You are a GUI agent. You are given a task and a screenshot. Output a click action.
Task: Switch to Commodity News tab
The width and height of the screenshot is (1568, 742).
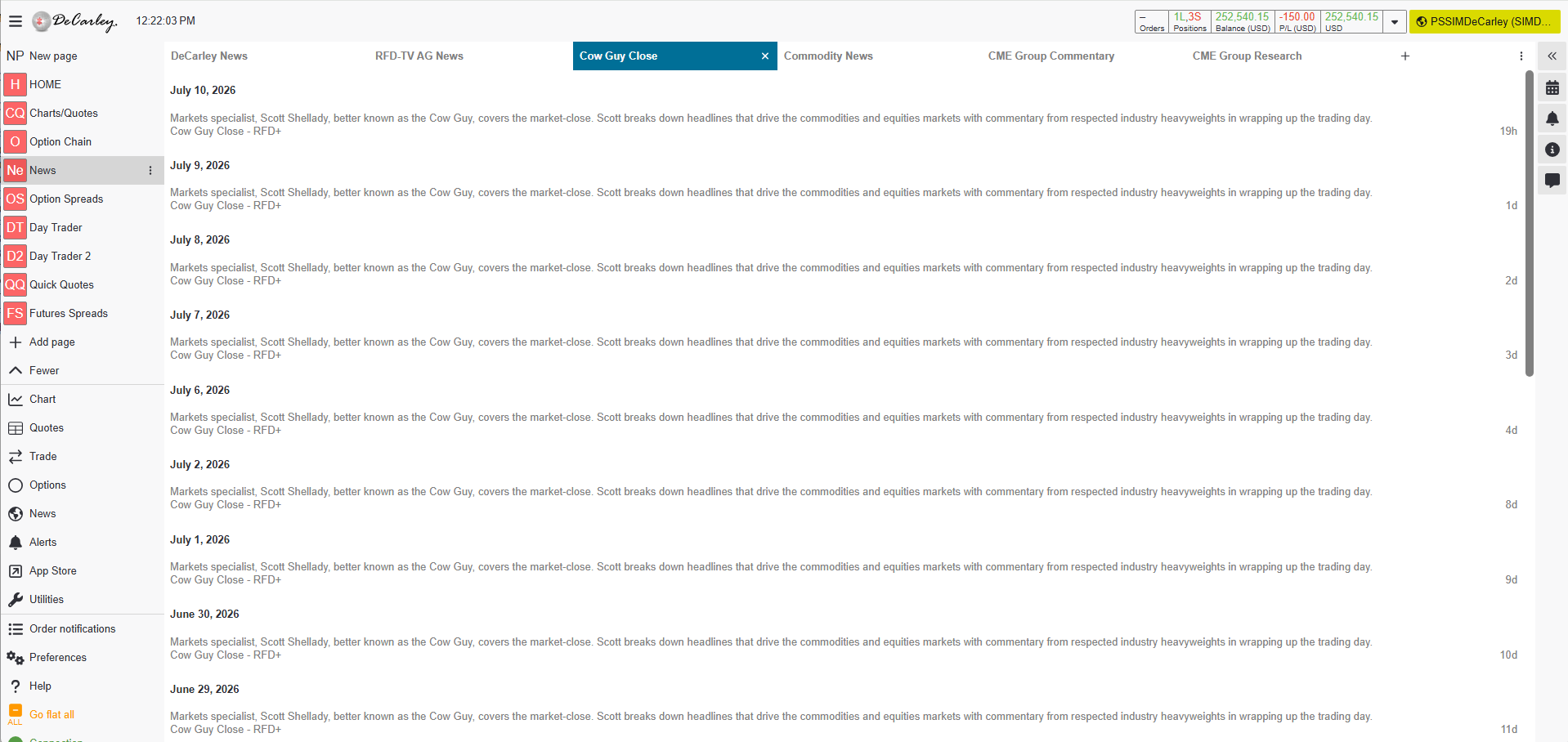(879, 56)
